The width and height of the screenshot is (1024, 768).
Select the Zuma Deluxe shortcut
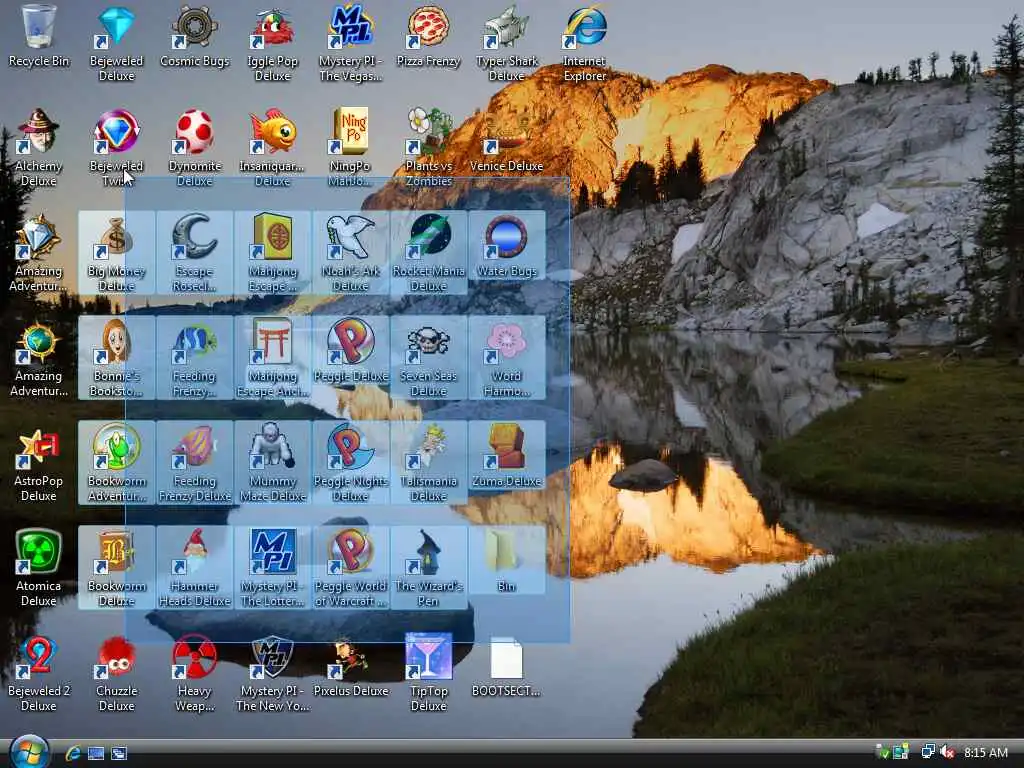pos(507,456)
